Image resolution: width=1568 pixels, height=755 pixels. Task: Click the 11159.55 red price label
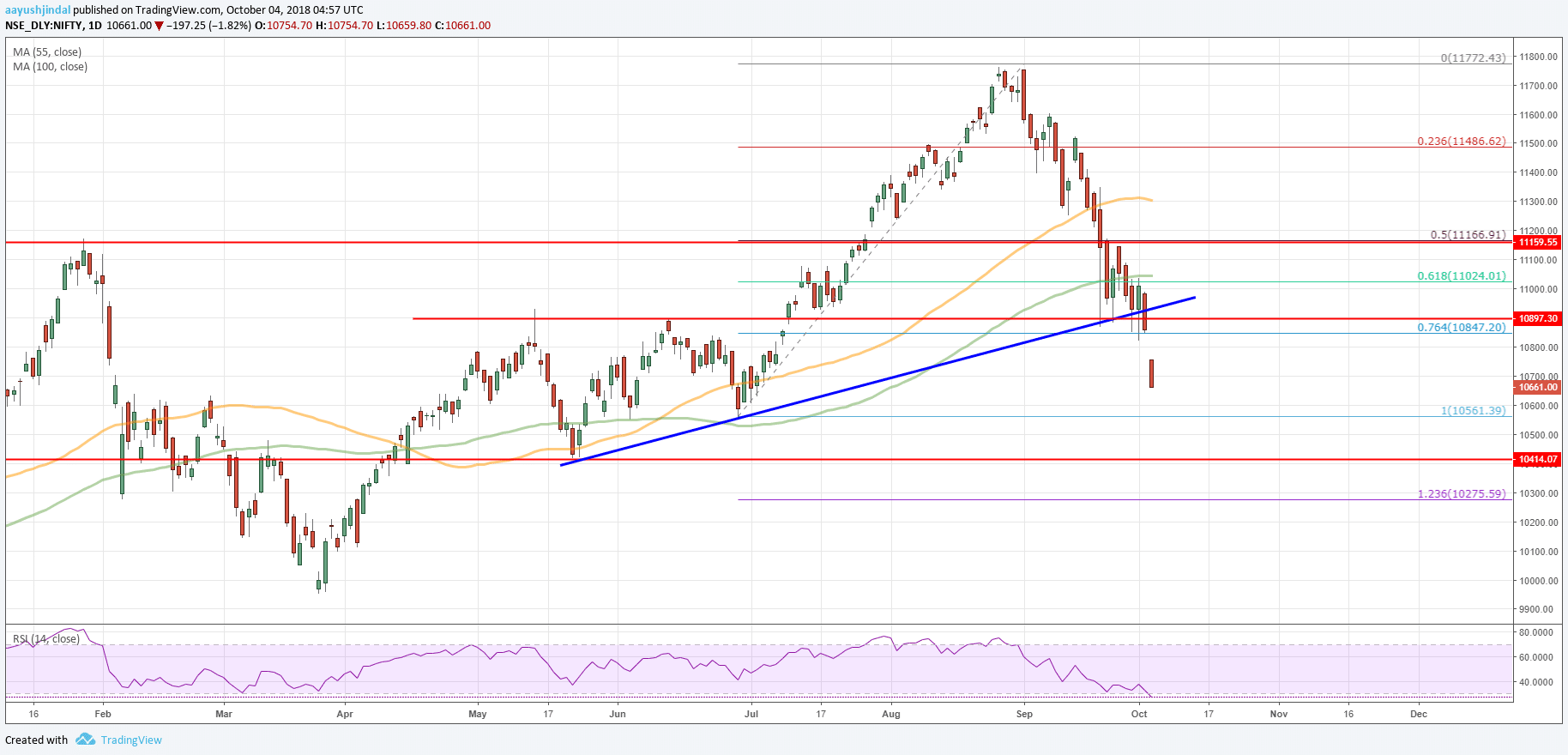pos(1538,243)
